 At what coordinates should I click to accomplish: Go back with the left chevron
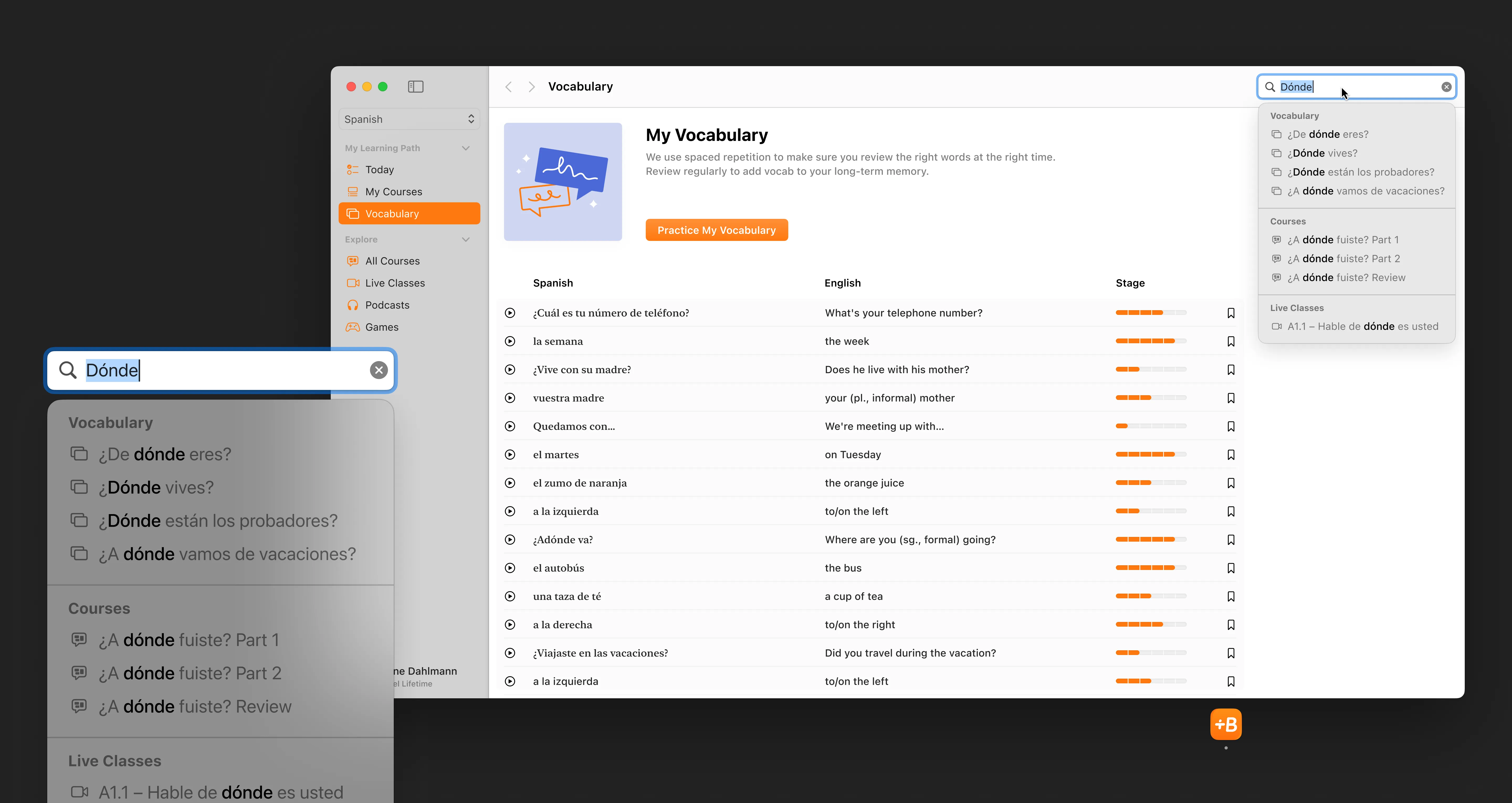click(509, 87)
